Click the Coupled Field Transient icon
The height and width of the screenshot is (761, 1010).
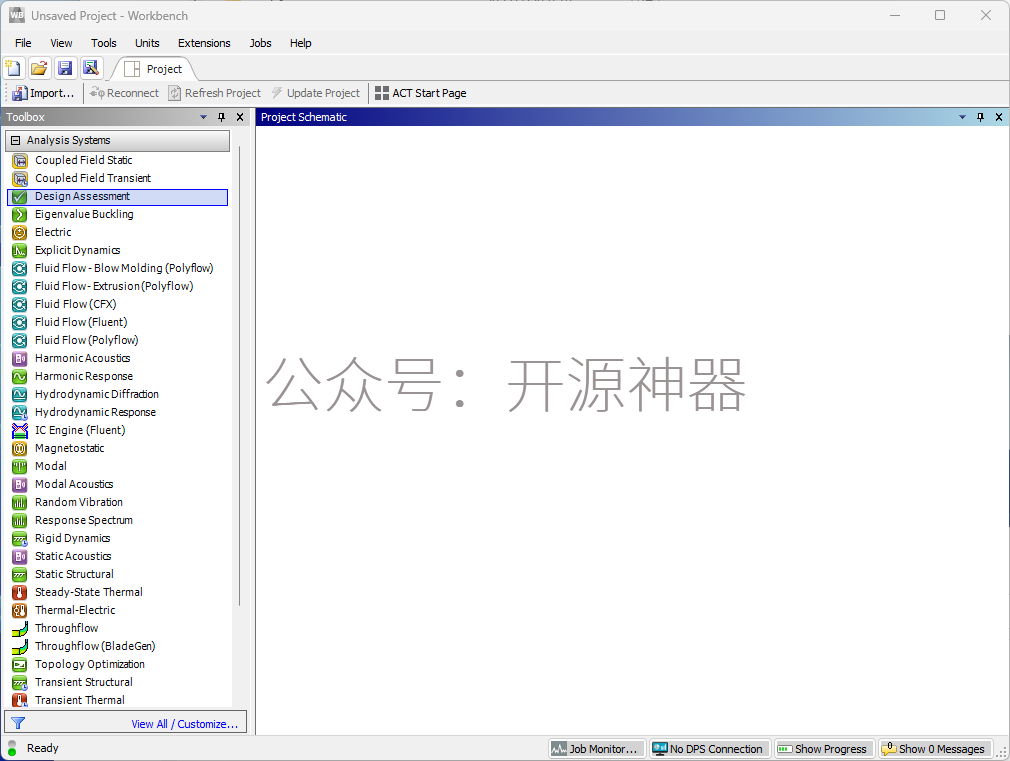[x=20, y=178]
